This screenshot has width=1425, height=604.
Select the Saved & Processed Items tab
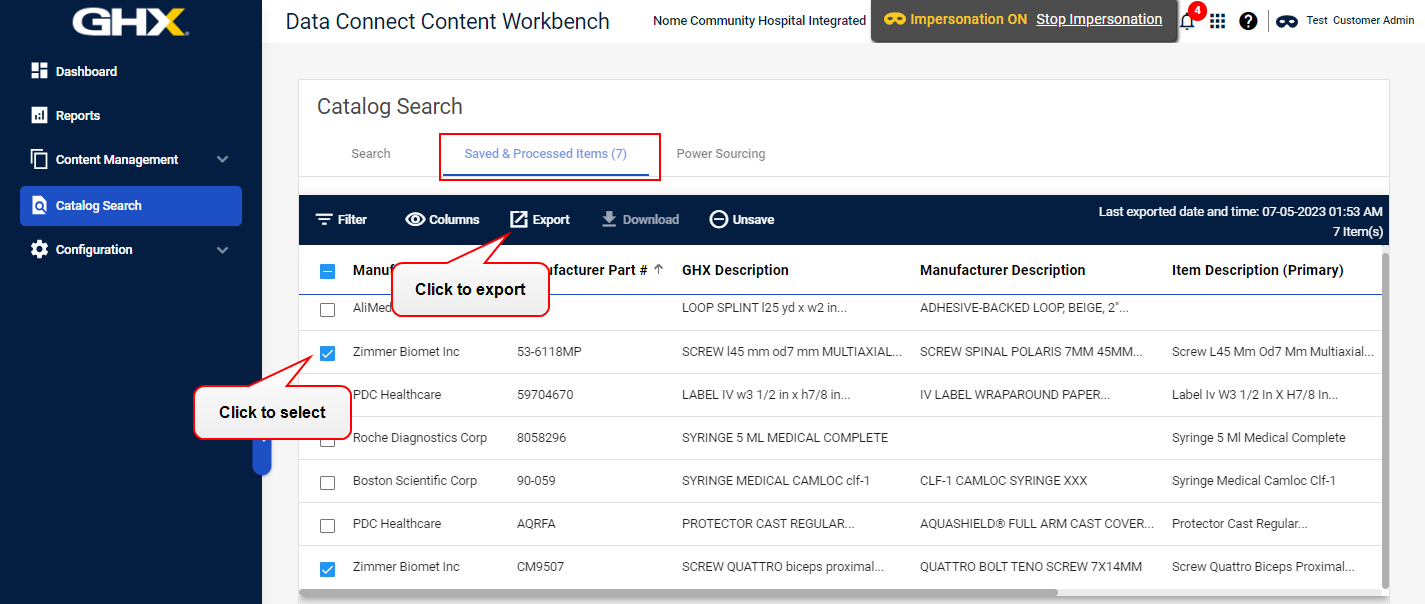click(546, 154)
